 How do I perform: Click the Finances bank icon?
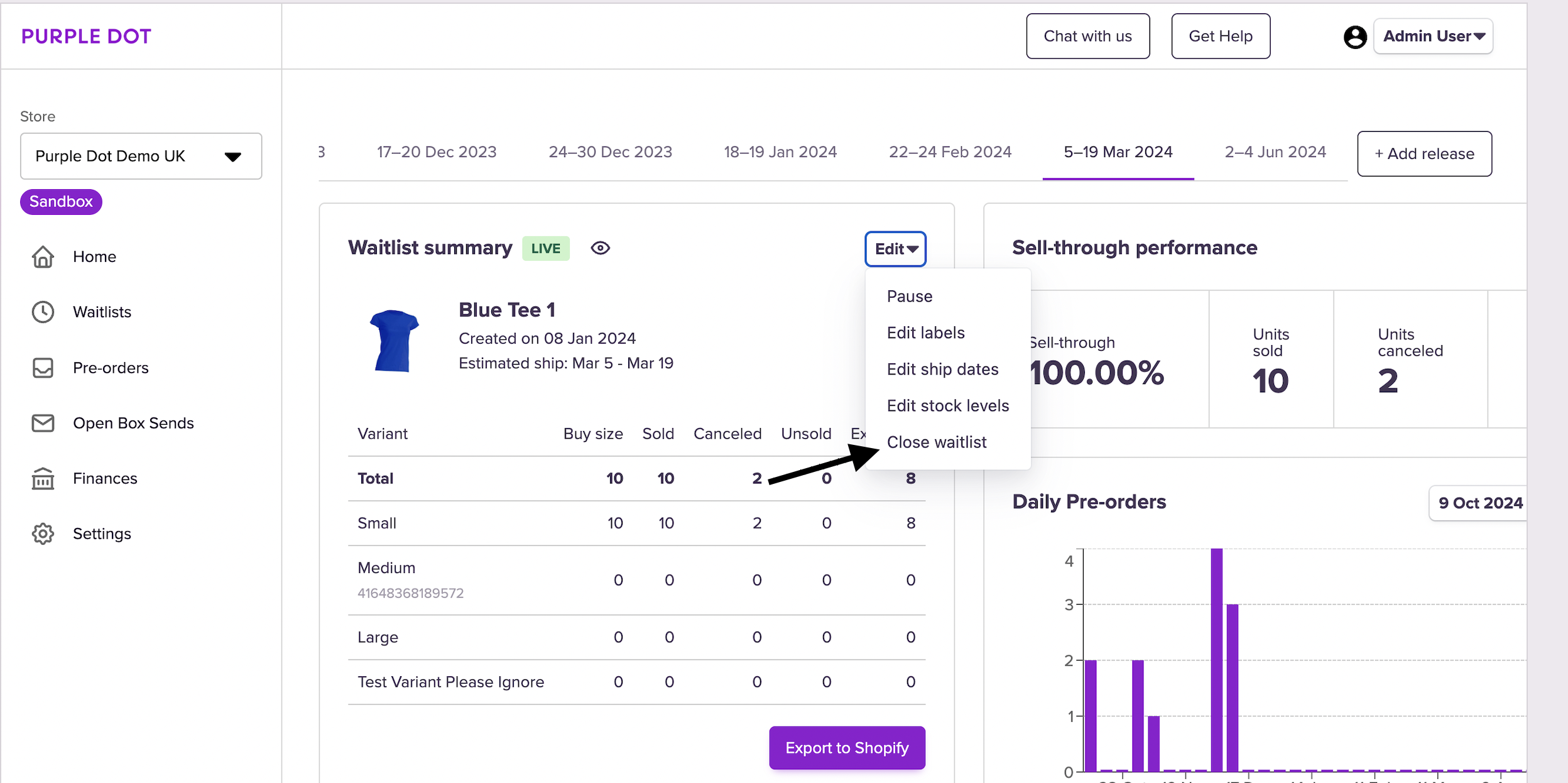pyautogui.click(x=43, y=479)
